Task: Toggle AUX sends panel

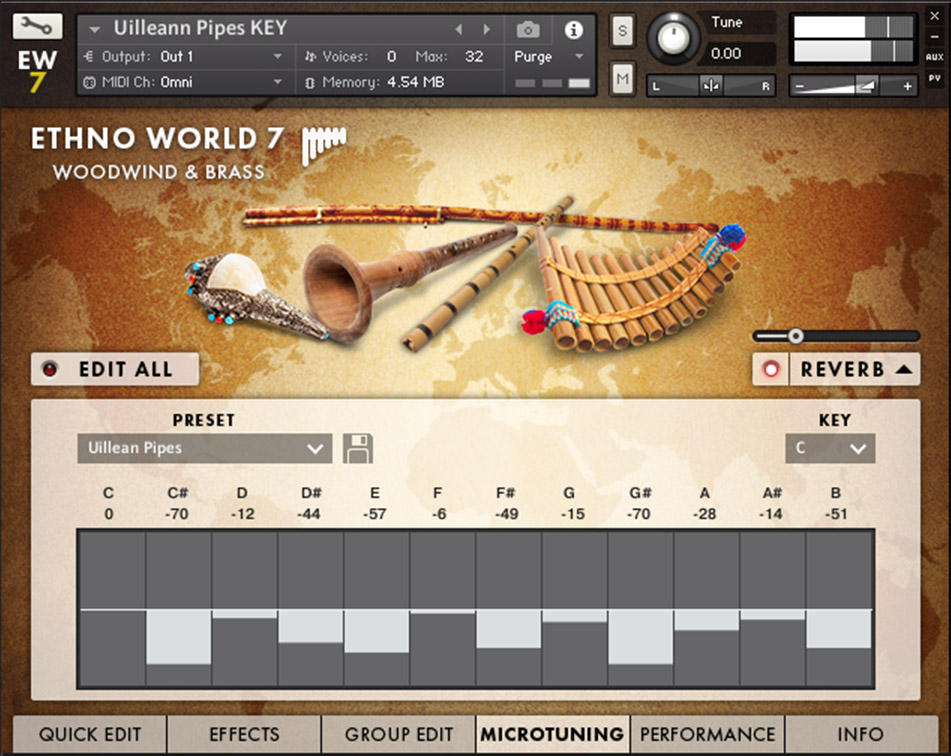Action: click(935, 56)
